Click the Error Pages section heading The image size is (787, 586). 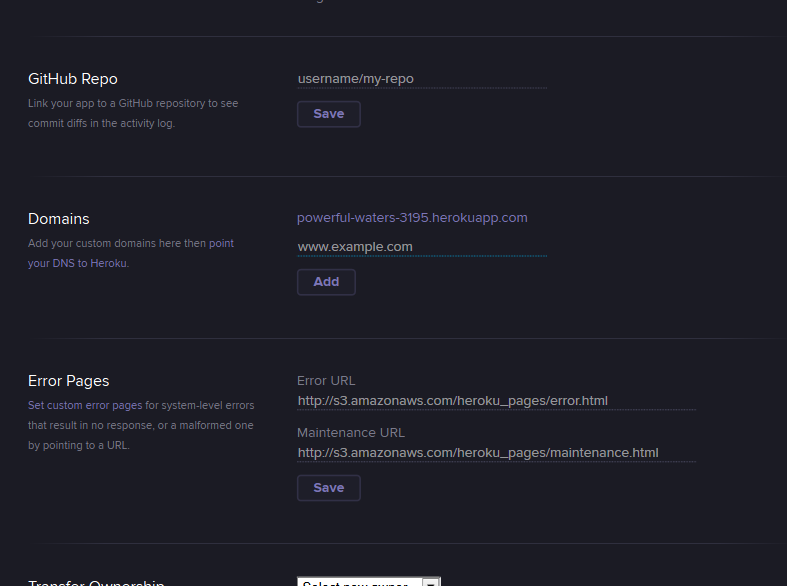tap(68, 381)
